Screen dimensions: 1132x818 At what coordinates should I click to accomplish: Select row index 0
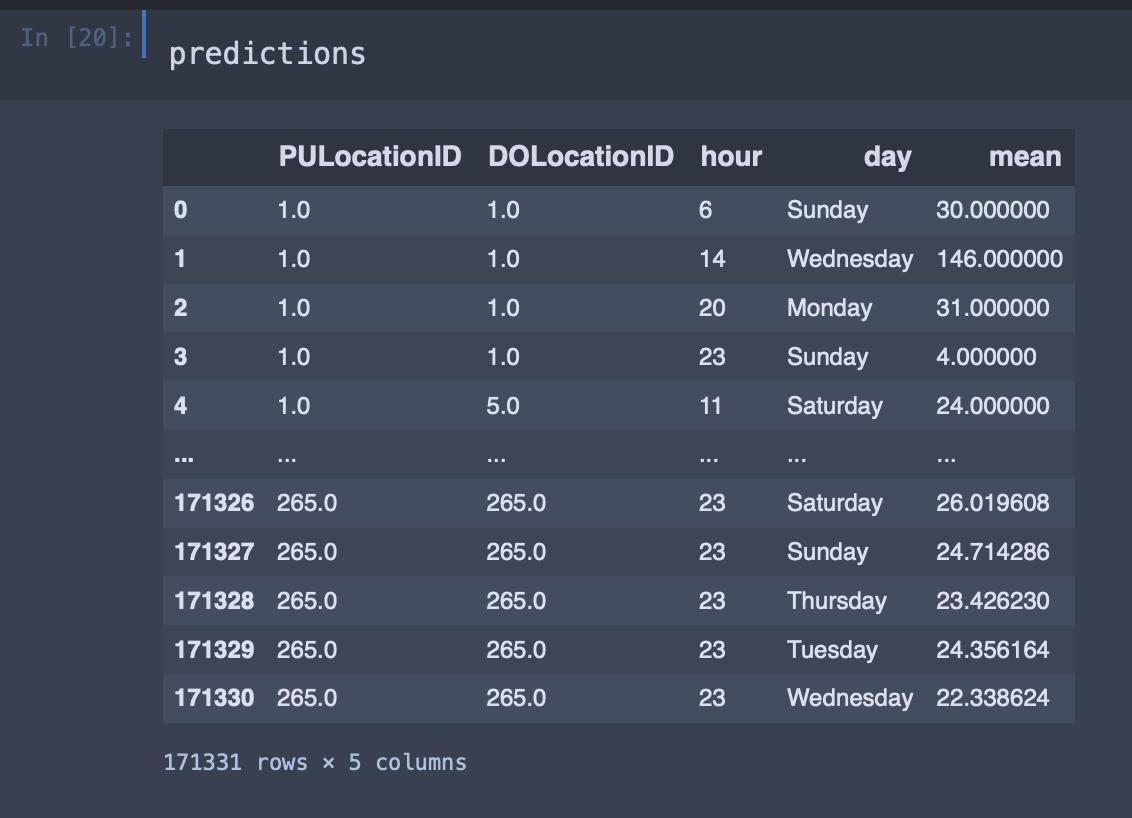(180, 210)
